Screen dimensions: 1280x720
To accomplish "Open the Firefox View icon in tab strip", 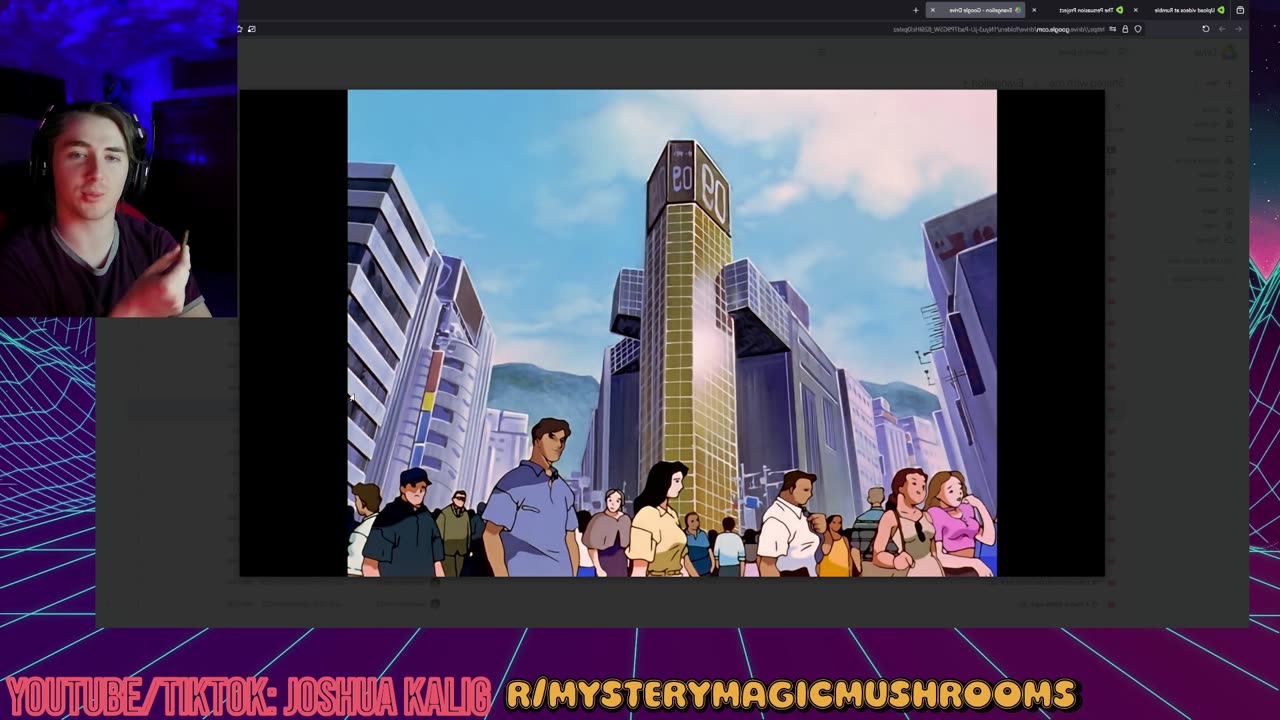I will [x=1240, y=10].
